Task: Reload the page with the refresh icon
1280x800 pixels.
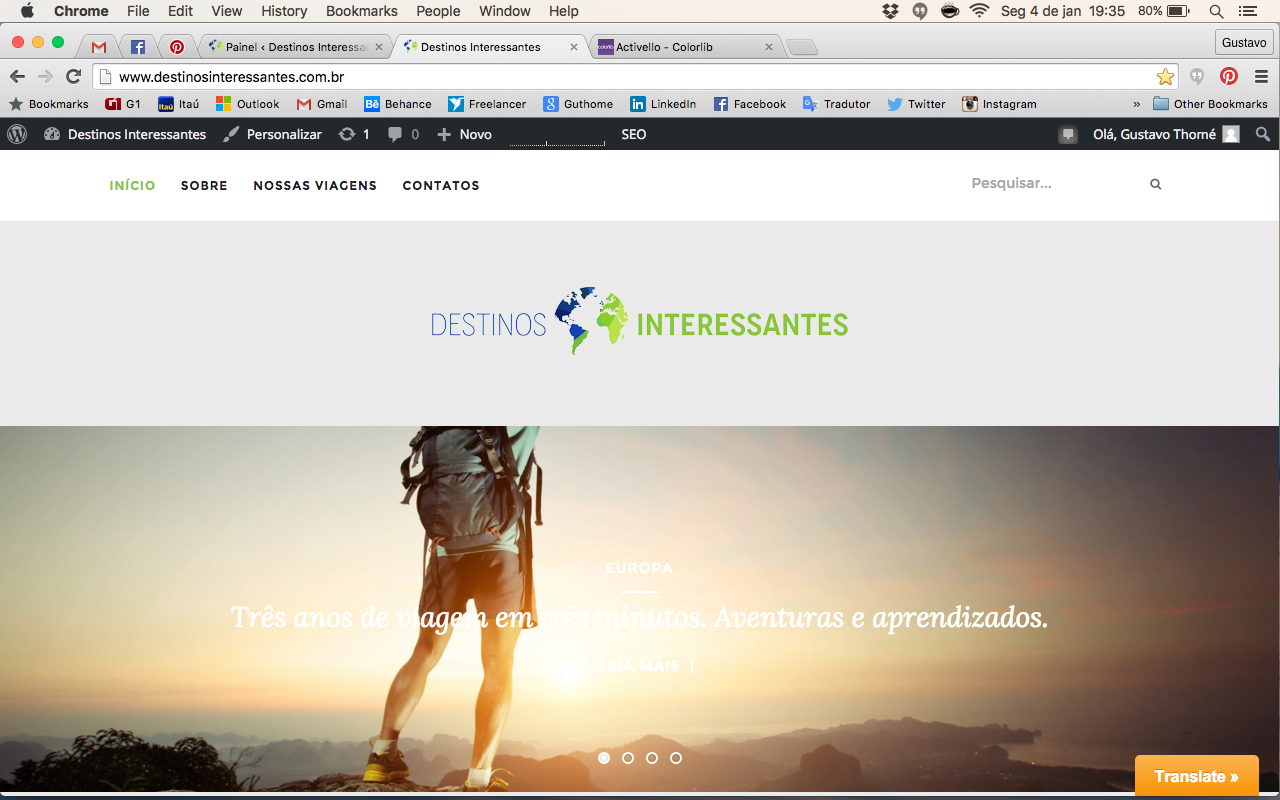Action: [73, 76]
